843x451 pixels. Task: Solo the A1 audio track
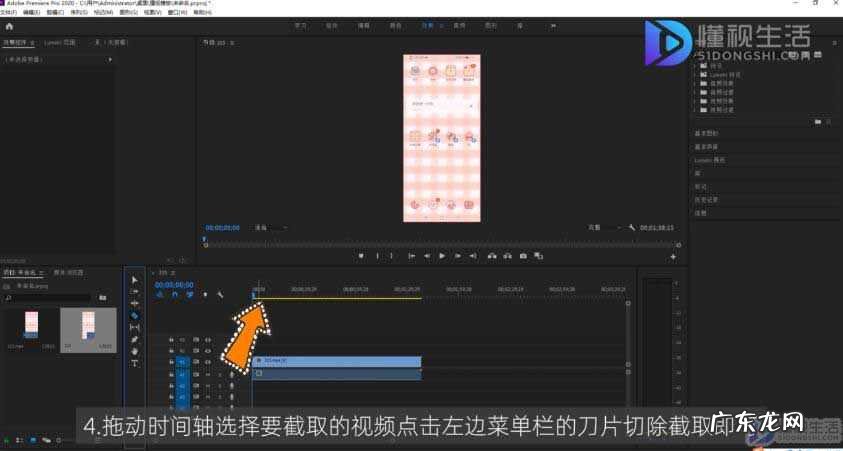tap(220, 374)
